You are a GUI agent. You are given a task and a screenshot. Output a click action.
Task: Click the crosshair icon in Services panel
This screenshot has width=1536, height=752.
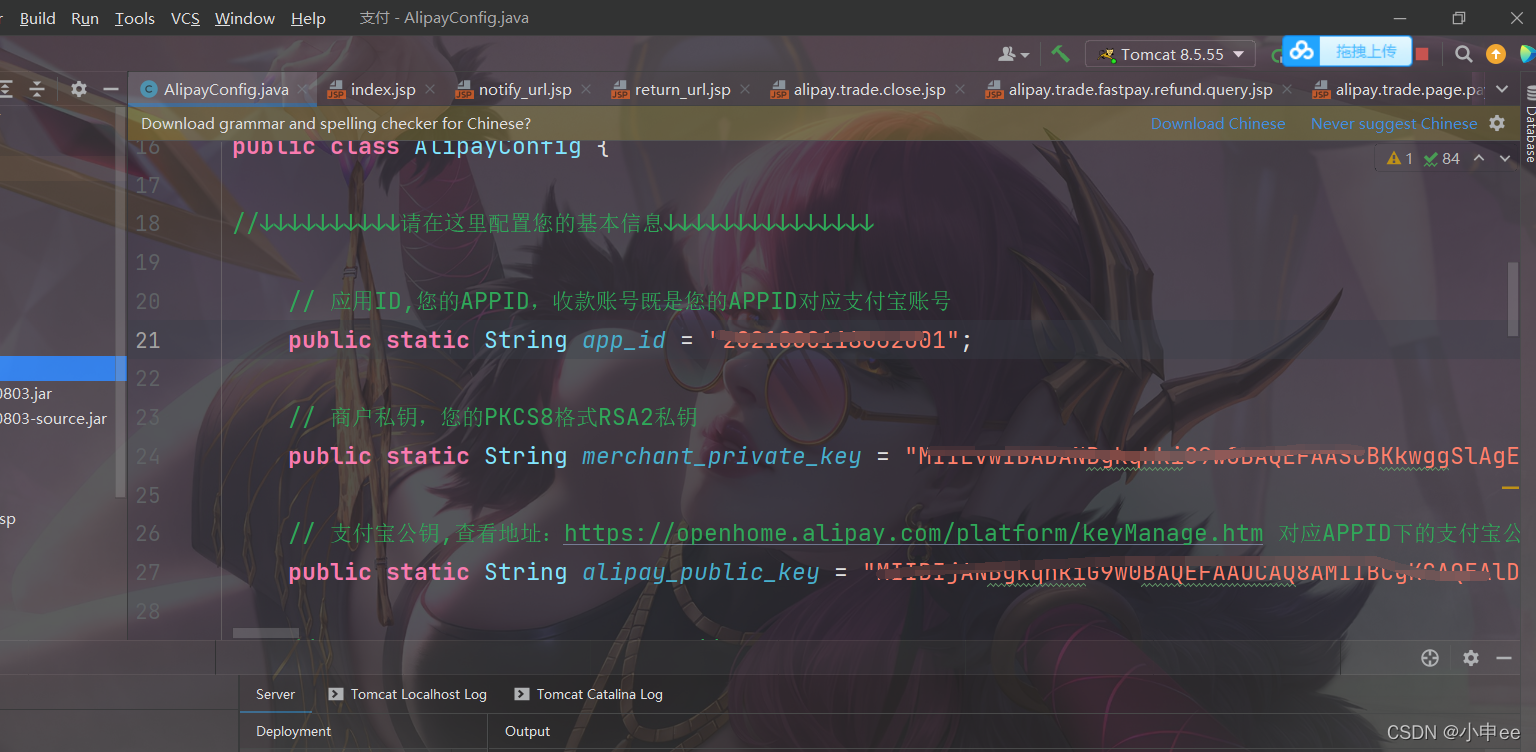(x=1430, y=658)
